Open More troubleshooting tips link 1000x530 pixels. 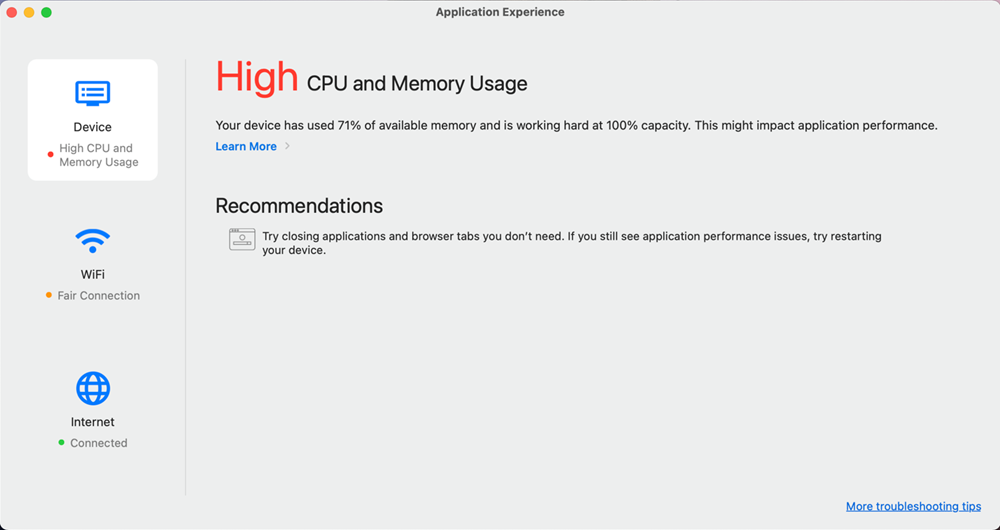913,507
